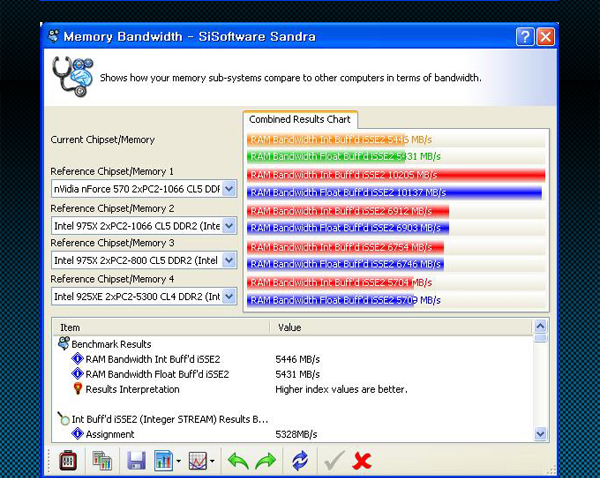Click the grey checkmark OK icon

pyautogui.click(x=334, y=460)
